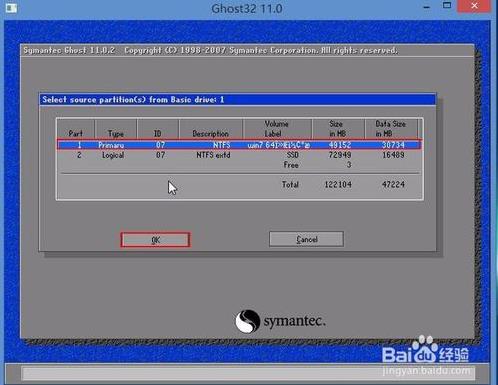Click the Volume Label column header
This screenshot has width=498, height=385.
277,128
